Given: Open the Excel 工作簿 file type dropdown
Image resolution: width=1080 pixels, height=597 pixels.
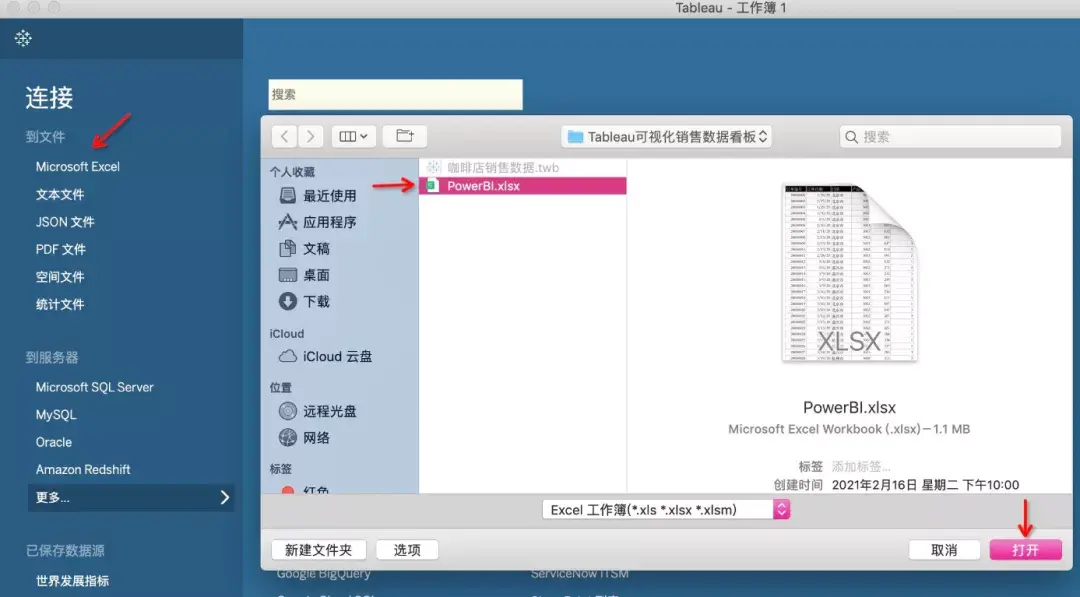Looking at the screenshot, I should (x=666, y=510).
